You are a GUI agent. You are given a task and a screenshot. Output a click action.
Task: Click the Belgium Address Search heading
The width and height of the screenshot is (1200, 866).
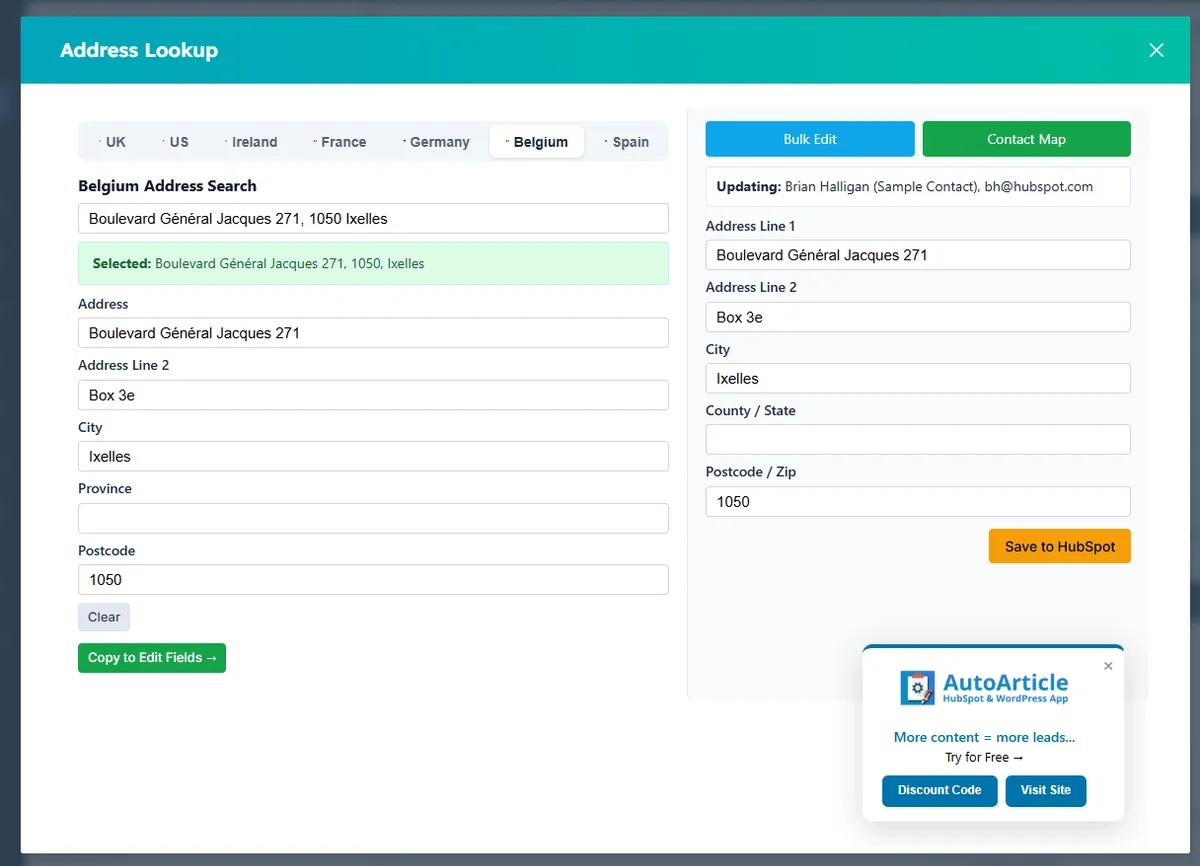tap(167, 186)
